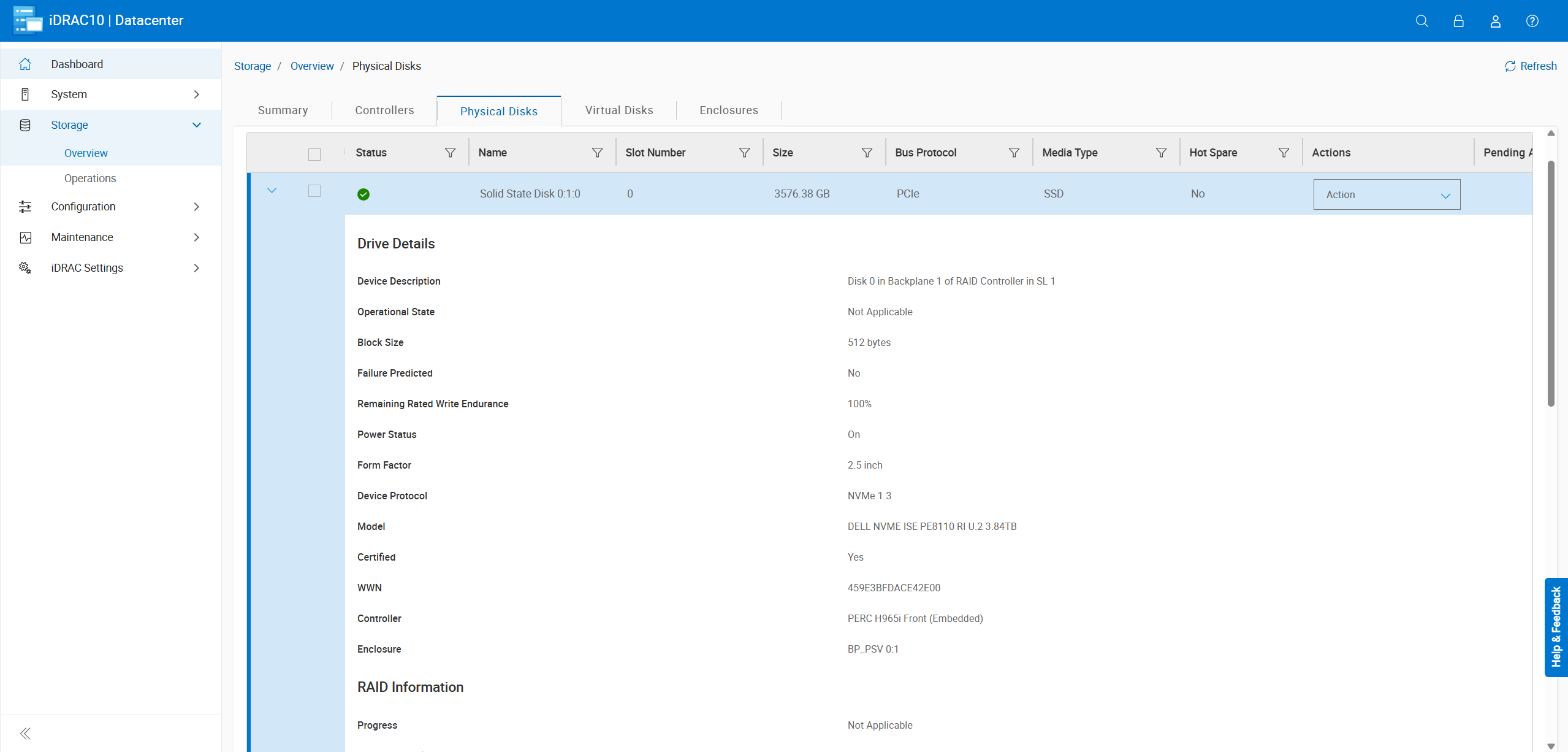Open the user account icon menu
1568x752 pixels.
tap(1495, 21)
